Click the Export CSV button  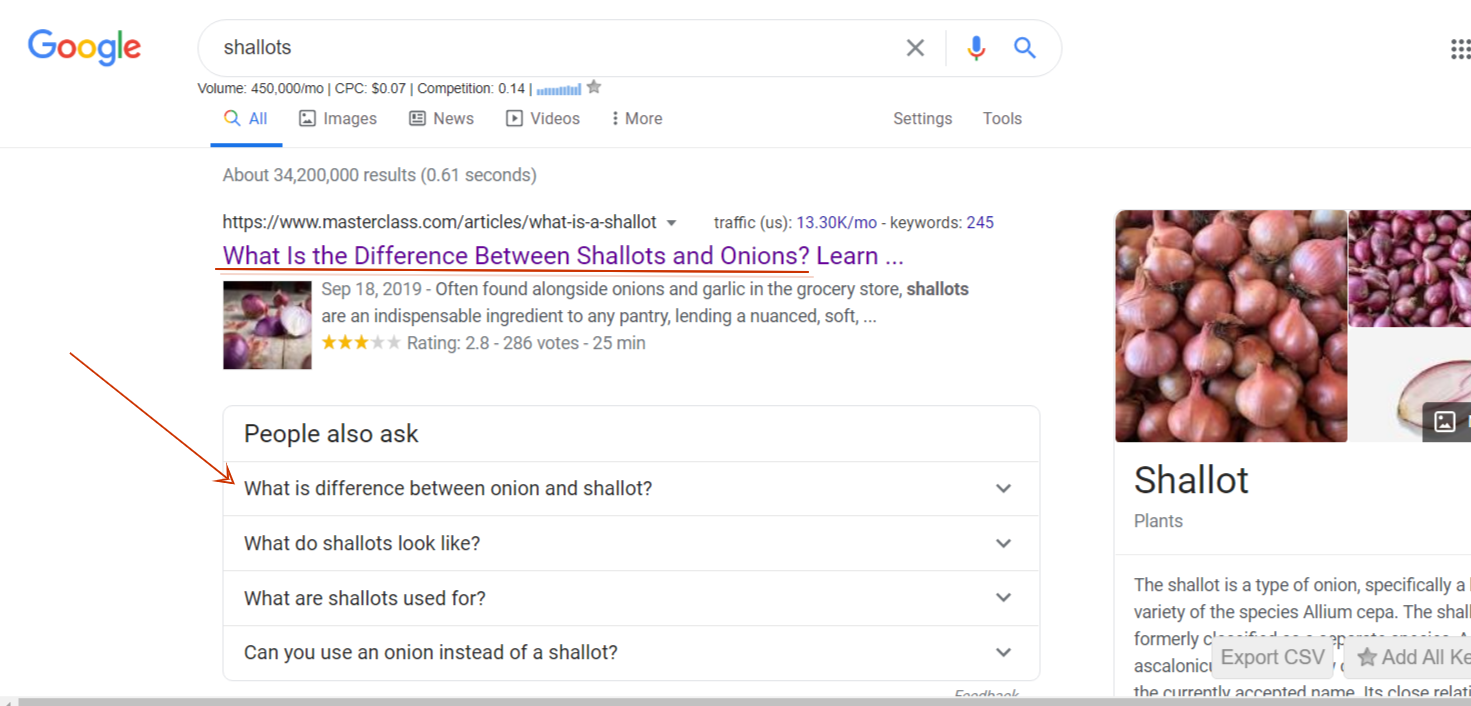1272,658
